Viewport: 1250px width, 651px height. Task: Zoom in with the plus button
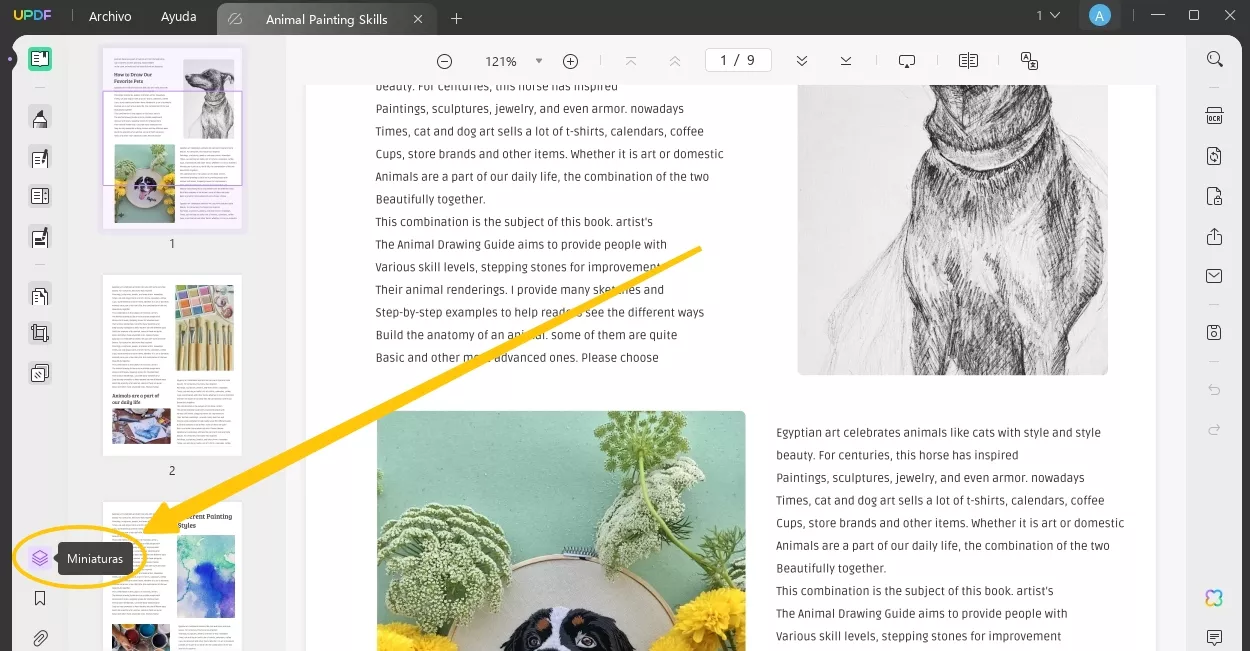tap(570, 61)
